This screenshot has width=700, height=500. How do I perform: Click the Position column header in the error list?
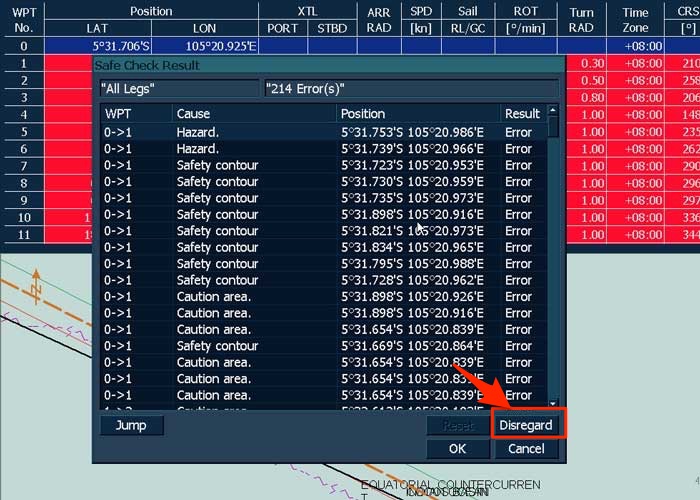point(416,114)
